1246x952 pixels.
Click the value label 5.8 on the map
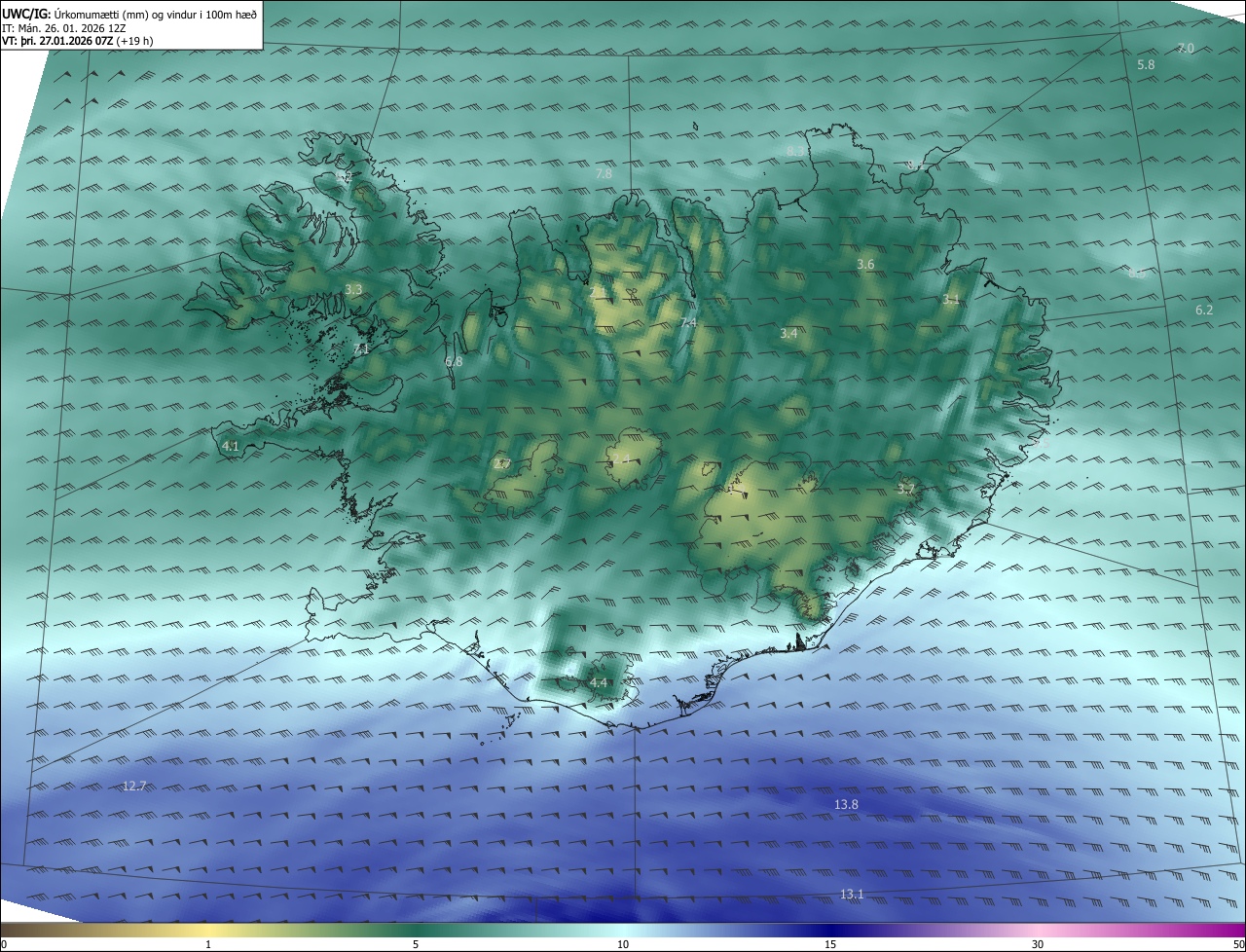point(1146,64)
